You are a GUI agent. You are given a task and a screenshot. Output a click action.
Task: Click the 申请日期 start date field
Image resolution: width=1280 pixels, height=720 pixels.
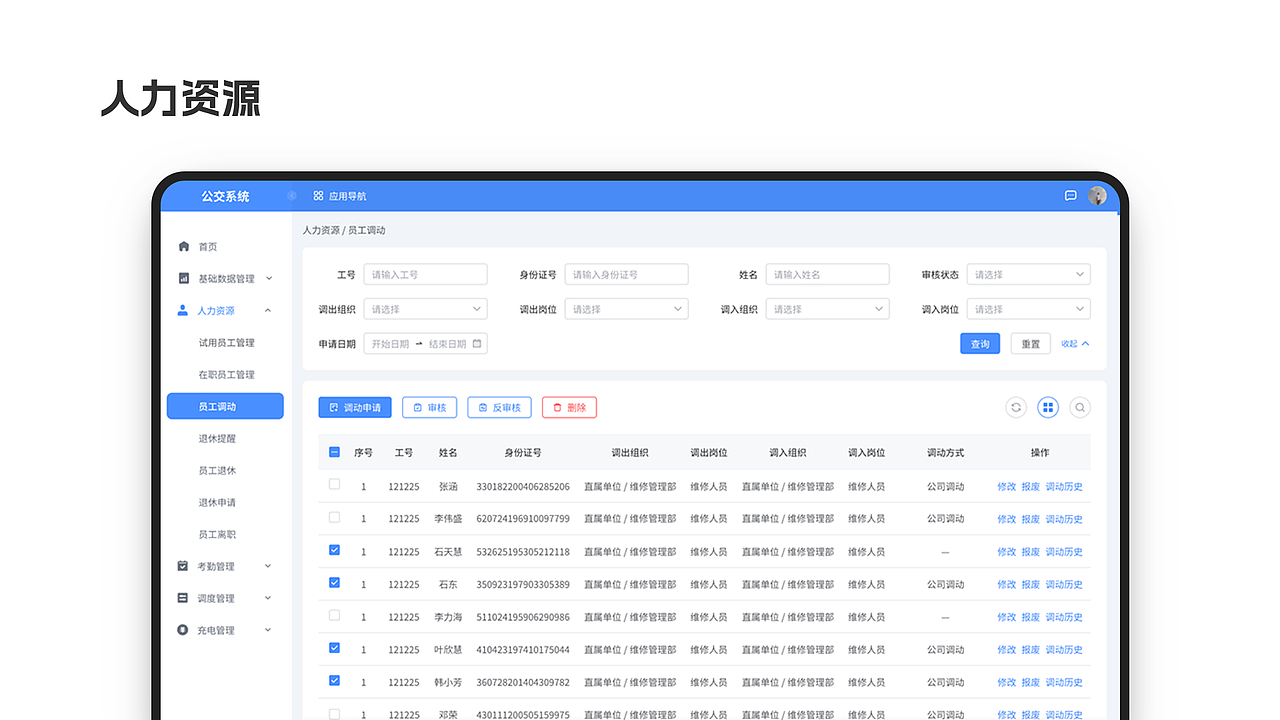click(390, 344)
